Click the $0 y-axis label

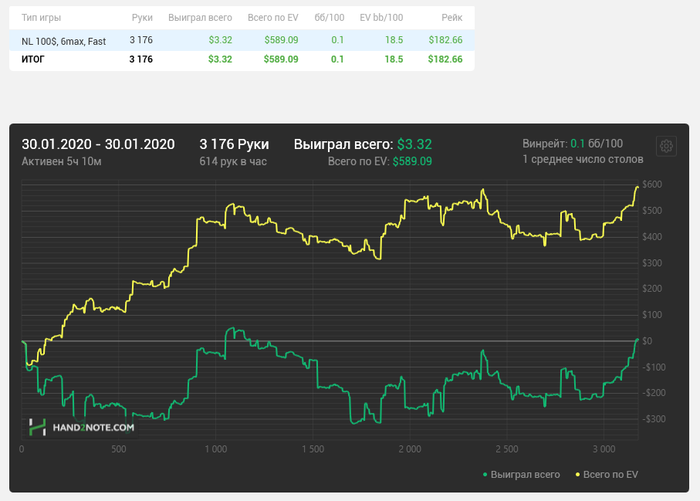647,341
